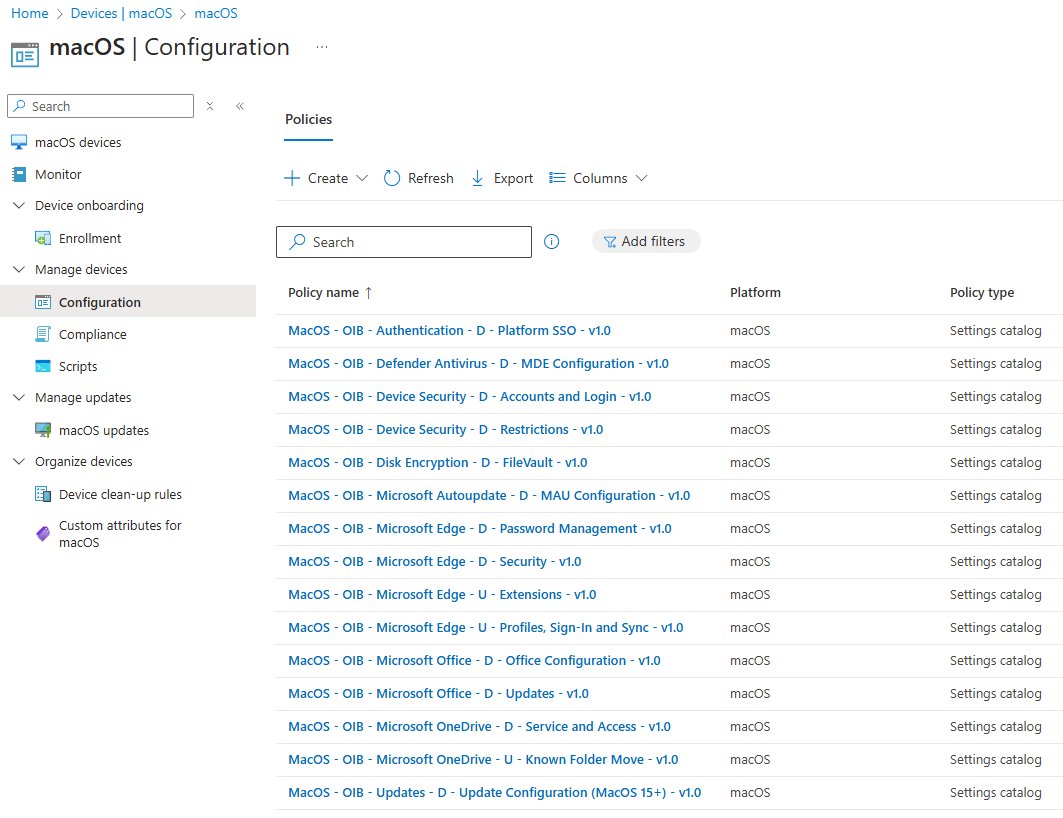The image size is (1063, 818).
Task: Open Device clean-up rules menu item
Action: click(120, 495)
